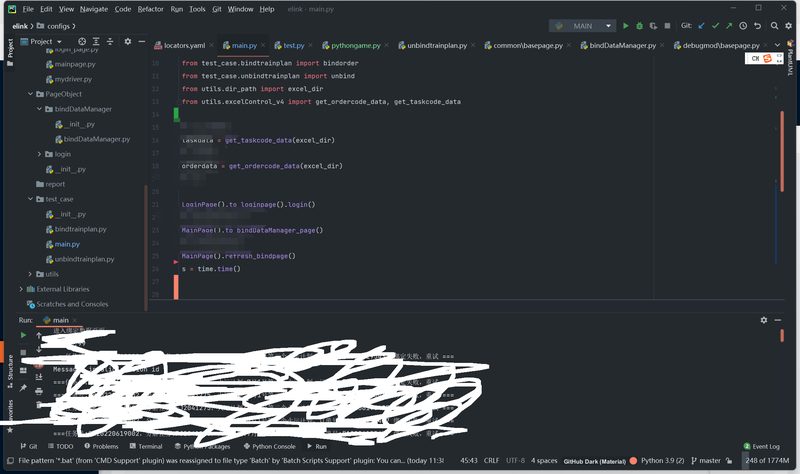Screen dimensions: 800x474
Task: Rollback changes with the undo arrow icon
Action: 758,26
